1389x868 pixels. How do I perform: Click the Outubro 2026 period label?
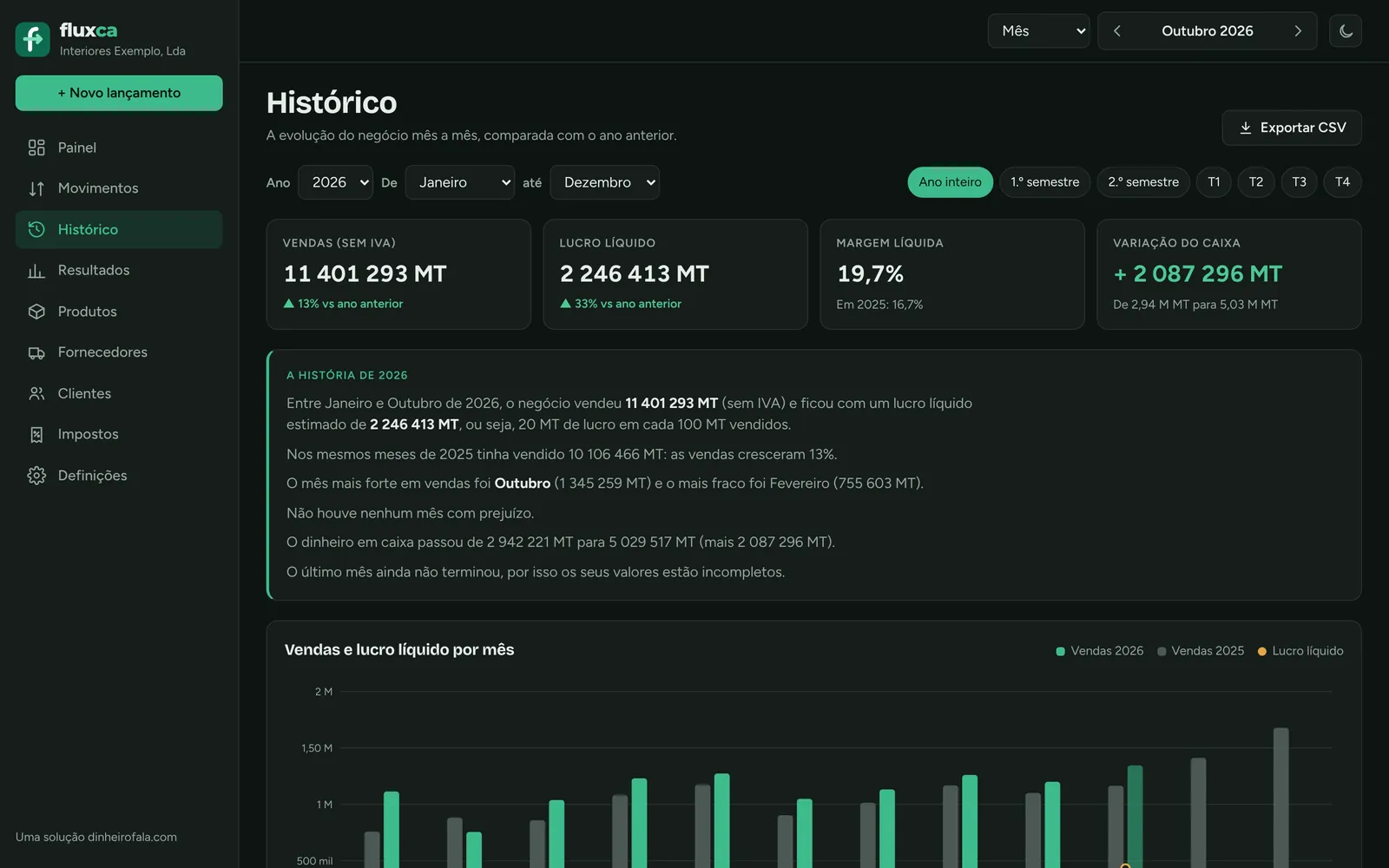(x=1208, y=31)
